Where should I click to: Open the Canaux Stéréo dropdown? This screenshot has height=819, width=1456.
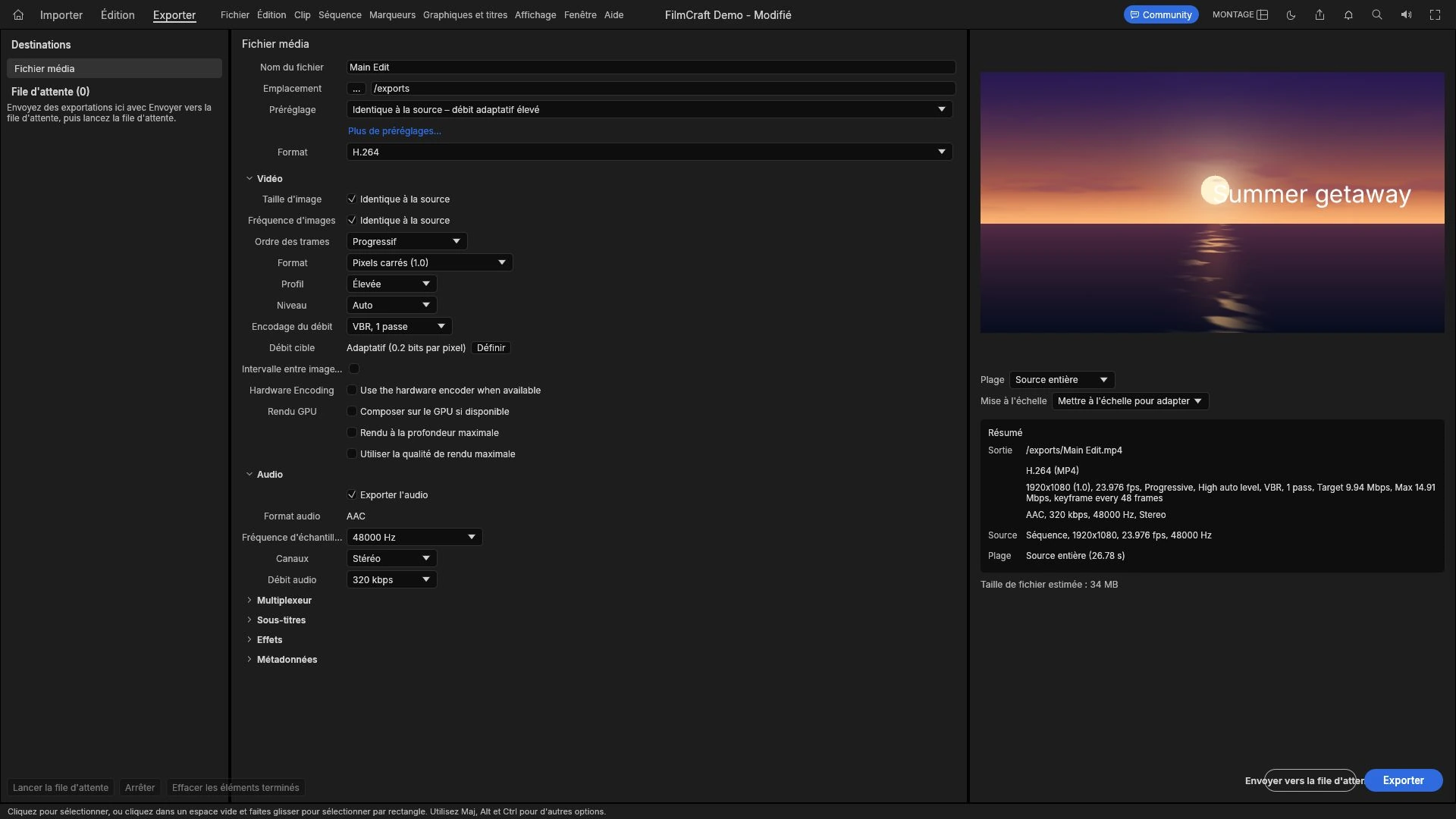(x=392, y=559)
